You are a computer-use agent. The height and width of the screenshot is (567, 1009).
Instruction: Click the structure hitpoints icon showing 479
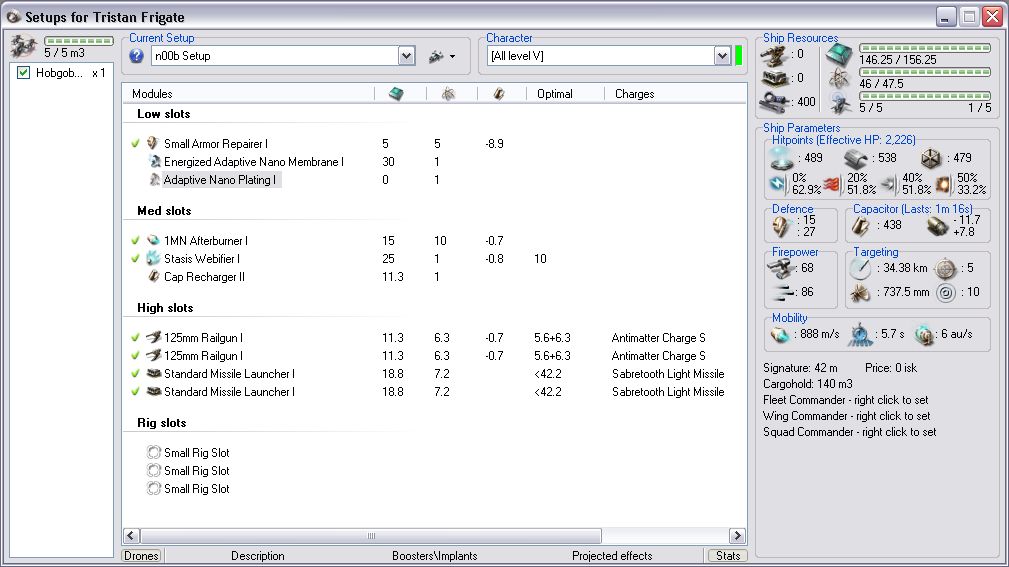[x=930, y=158]
